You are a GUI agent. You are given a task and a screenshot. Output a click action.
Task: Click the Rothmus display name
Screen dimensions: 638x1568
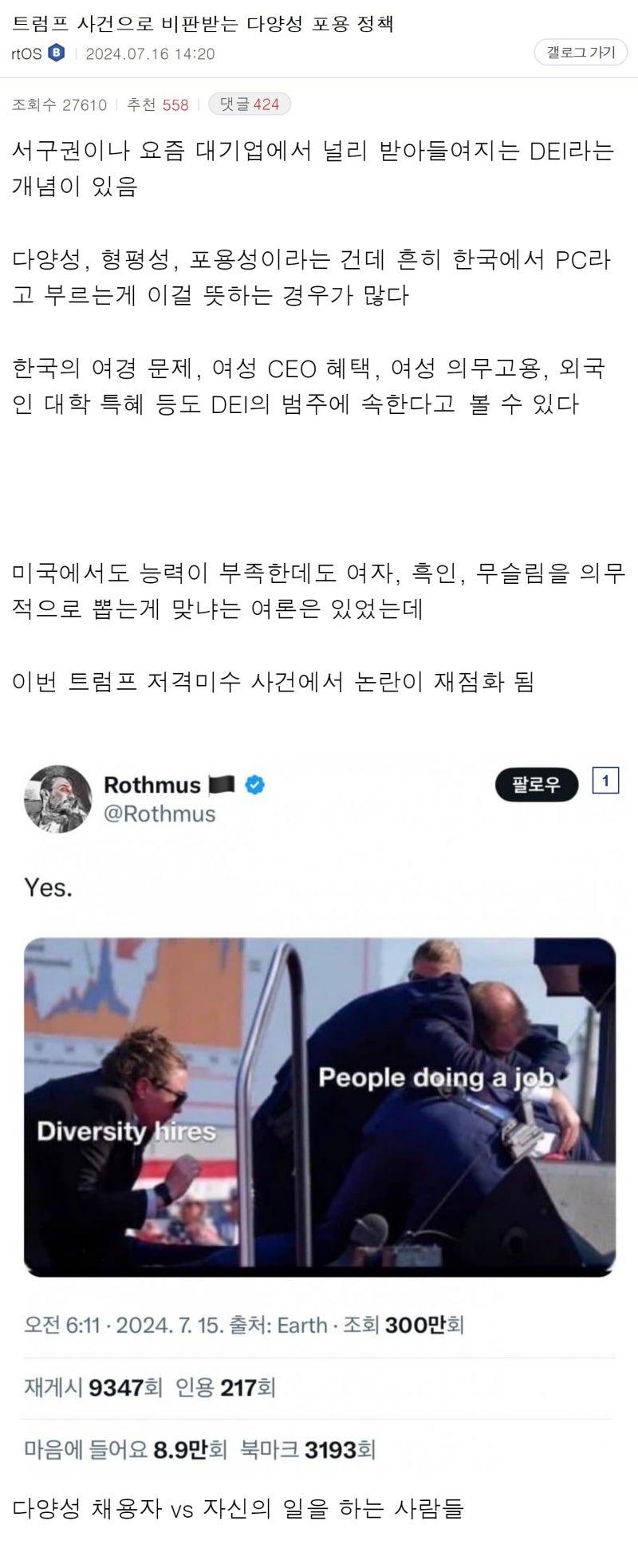pyautogui.click(x=152, y=785)
